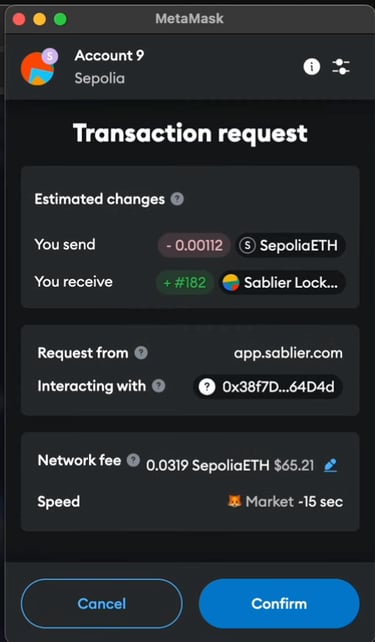375x642 pixels.
Task: Confirm the transaction request
Action: point(279,604)
